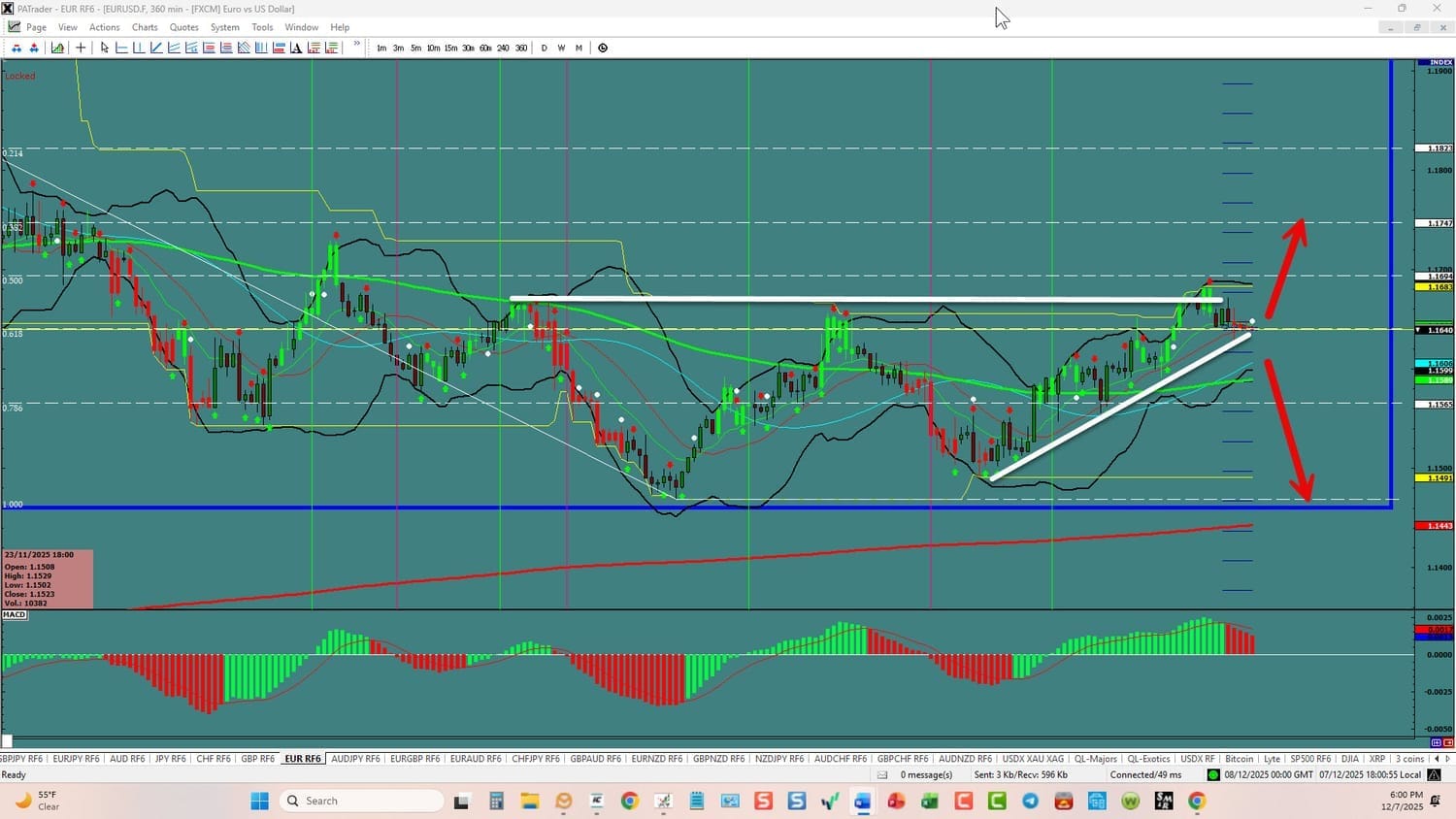
Task: Switch chart to 1m timeframe
Action: pyautogui.click(x=381, y=48)
